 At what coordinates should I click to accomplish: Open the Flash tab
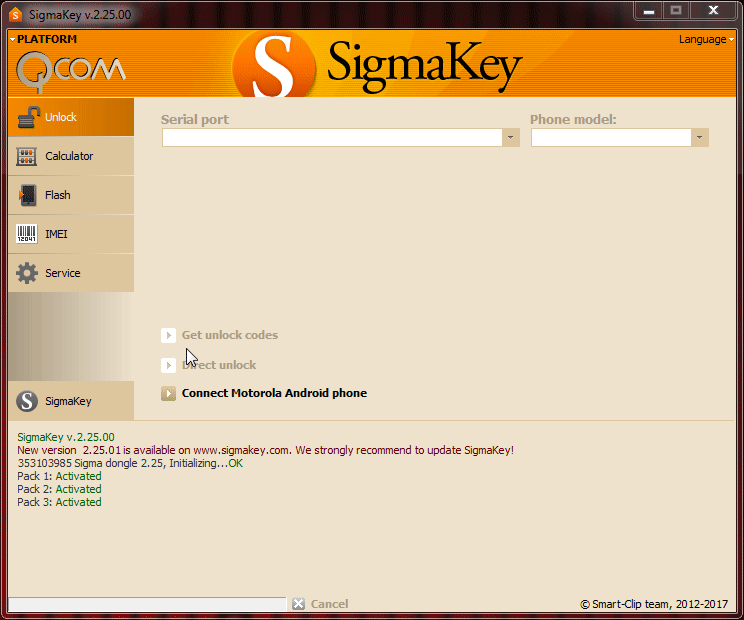71,195
